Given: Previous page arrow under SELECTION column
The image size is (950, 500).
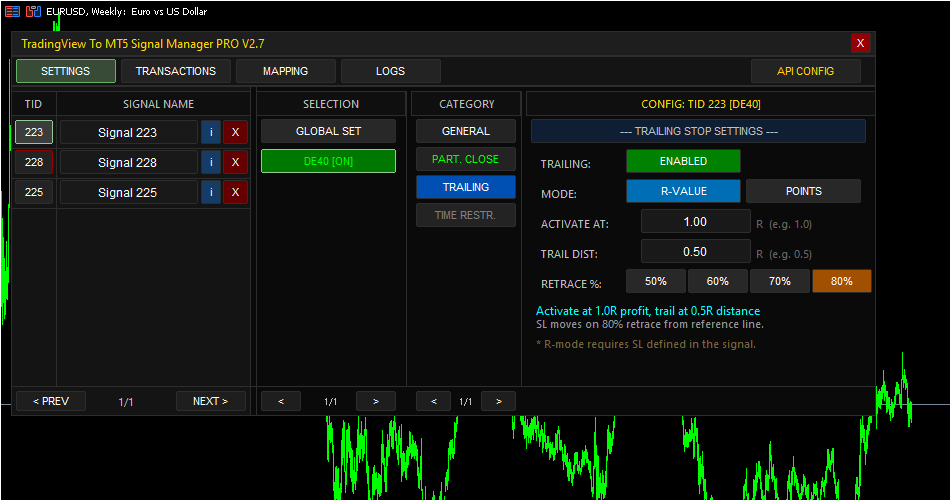Looking at the screenshot, I should 281,401.
